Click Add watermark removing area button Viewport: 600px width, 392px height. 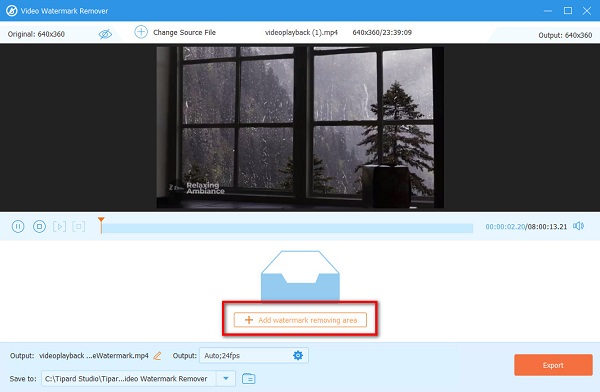(300, 320)
